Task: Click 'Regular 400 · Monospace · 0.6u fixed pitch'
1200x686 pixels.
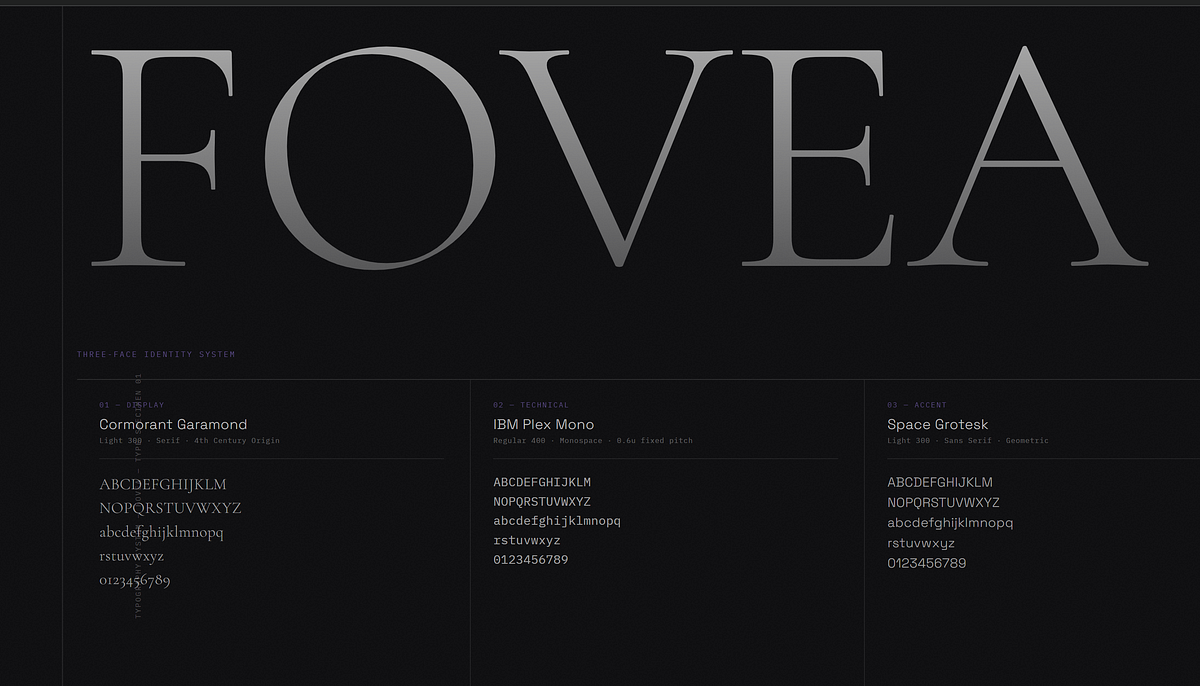Action: coord(593,441)
